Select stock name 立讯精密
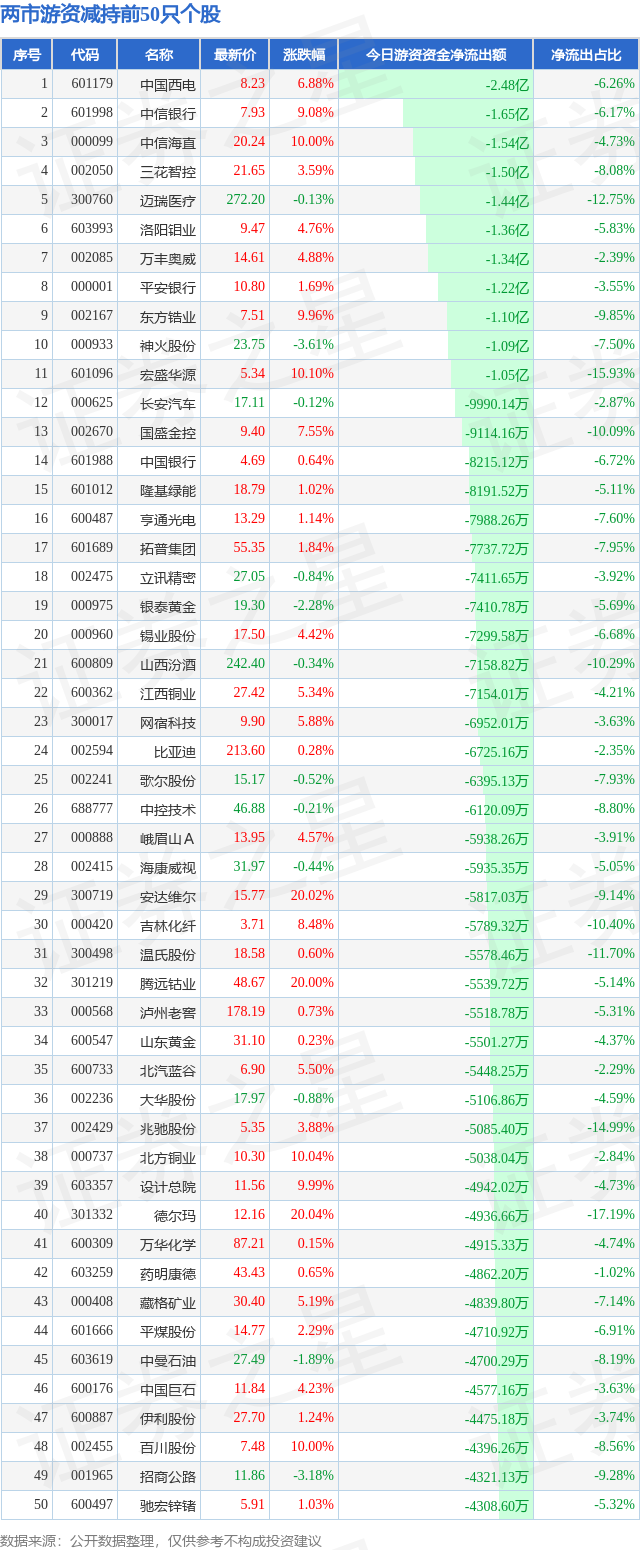The width and height of the screenshot is (640, 1550). pos(168,578)
